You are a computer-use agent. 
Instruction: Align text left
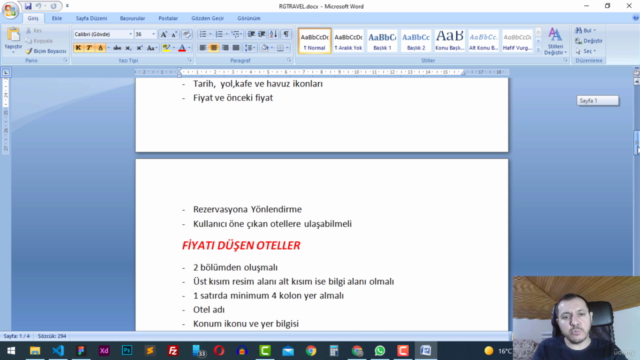coord(202,48)
